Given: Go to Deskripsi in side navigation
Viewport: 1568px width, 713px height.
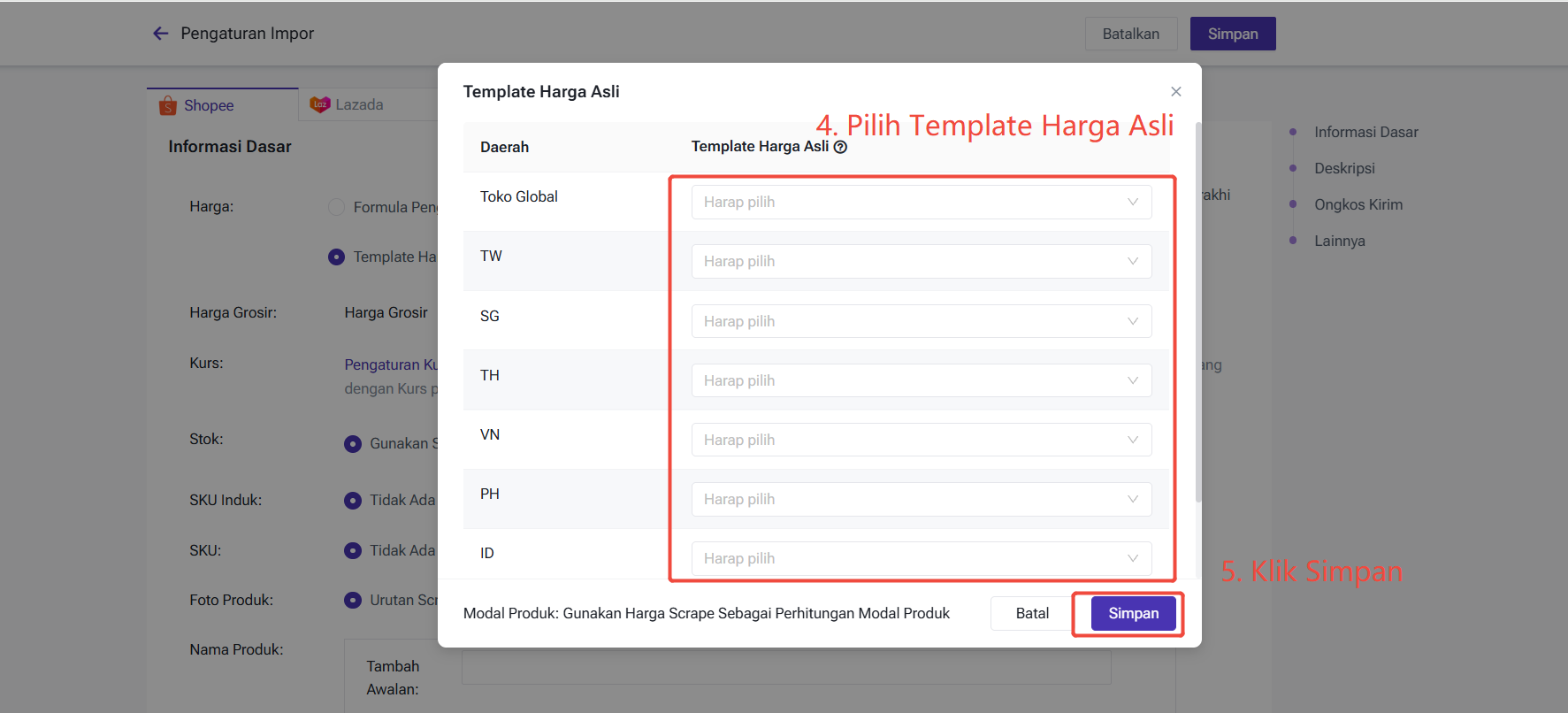Looking at the screenshot, I should [1344, 168].
